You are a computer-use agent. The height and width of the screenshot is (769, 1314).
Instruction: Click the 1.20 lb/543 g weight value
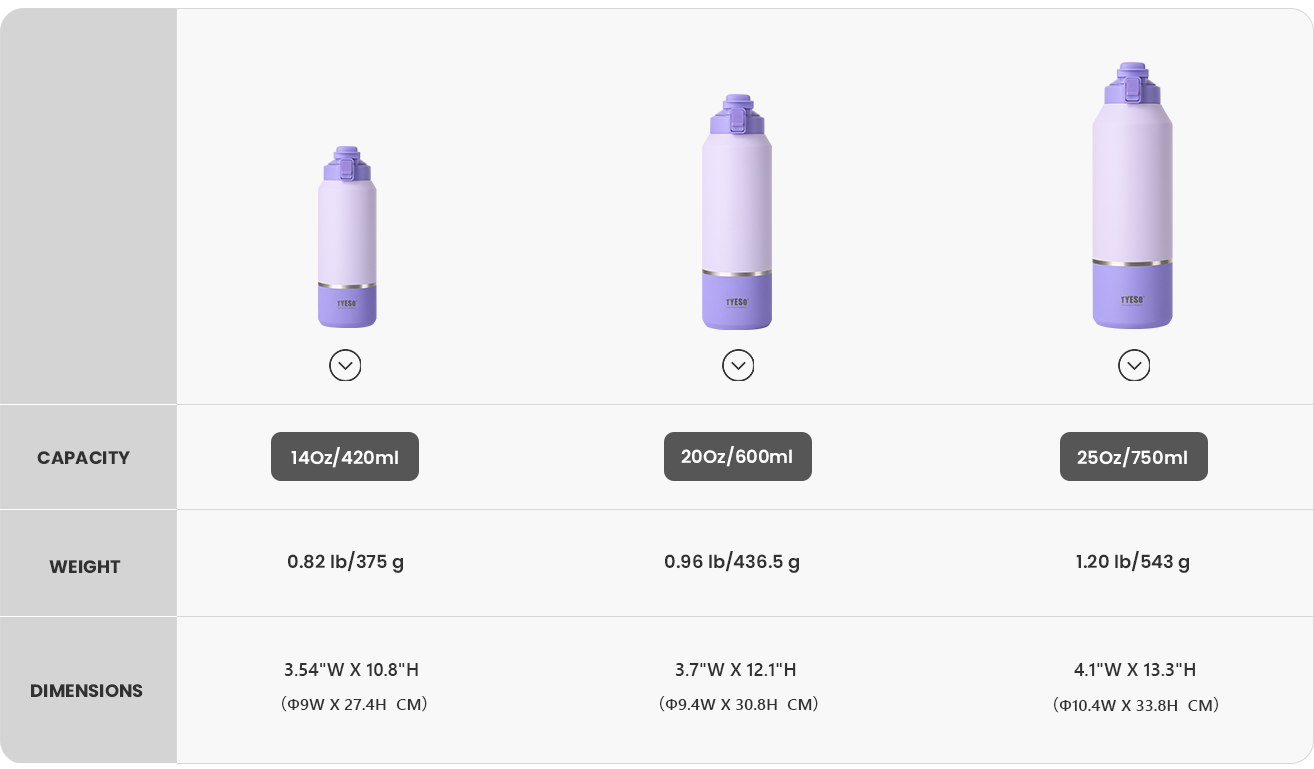pos(1133,562)
